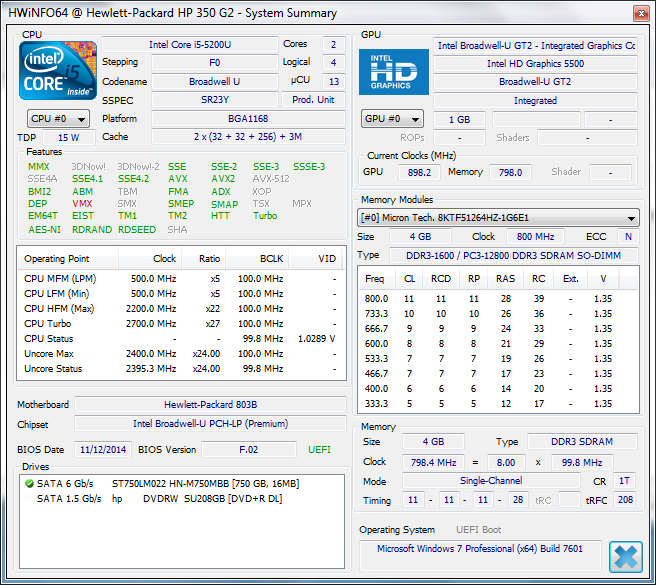Click the SSPEC SR23Y field
Image resolution: width=656 pixels, height=585 pixels.
tap(215, 100)
